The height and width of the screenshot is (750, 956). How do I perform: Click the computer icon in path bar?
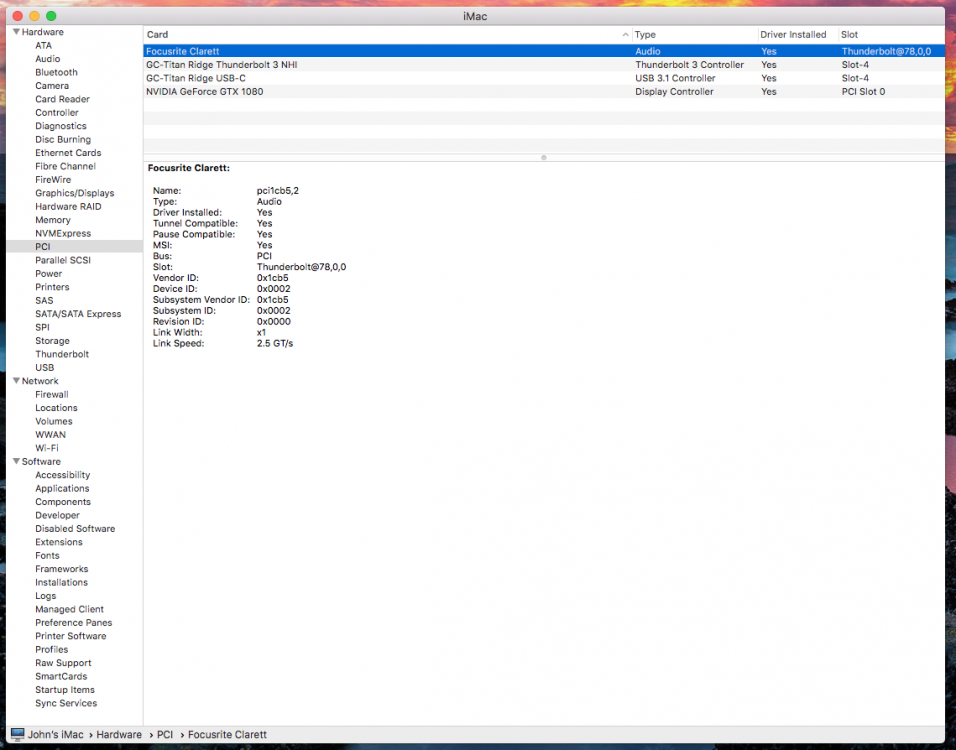tap(18, 734)
